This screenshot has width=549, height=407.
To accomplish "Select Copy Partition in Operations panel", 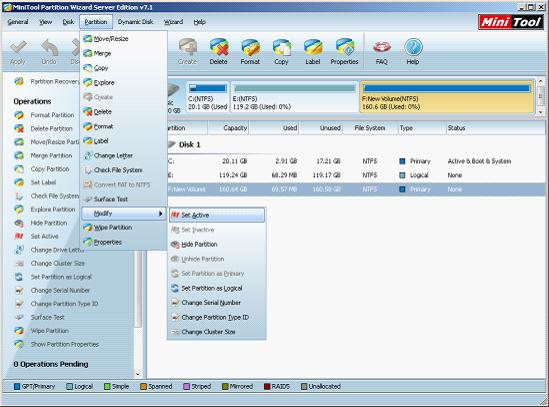I will point(42,169).
